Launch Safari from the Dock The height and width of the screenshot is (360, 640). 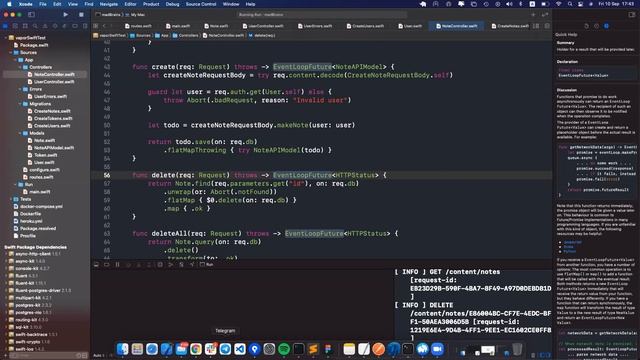coord(152,349)
